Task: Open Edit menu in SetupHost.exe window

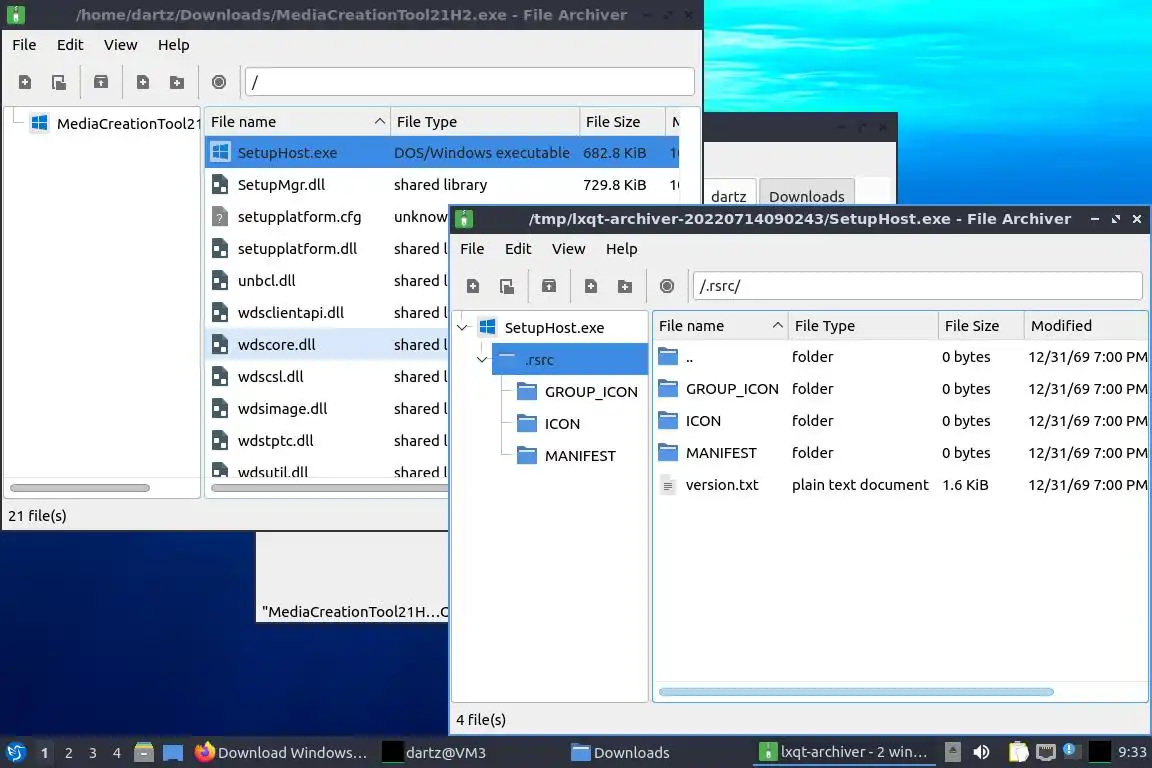Action: [x=518, y=249]
